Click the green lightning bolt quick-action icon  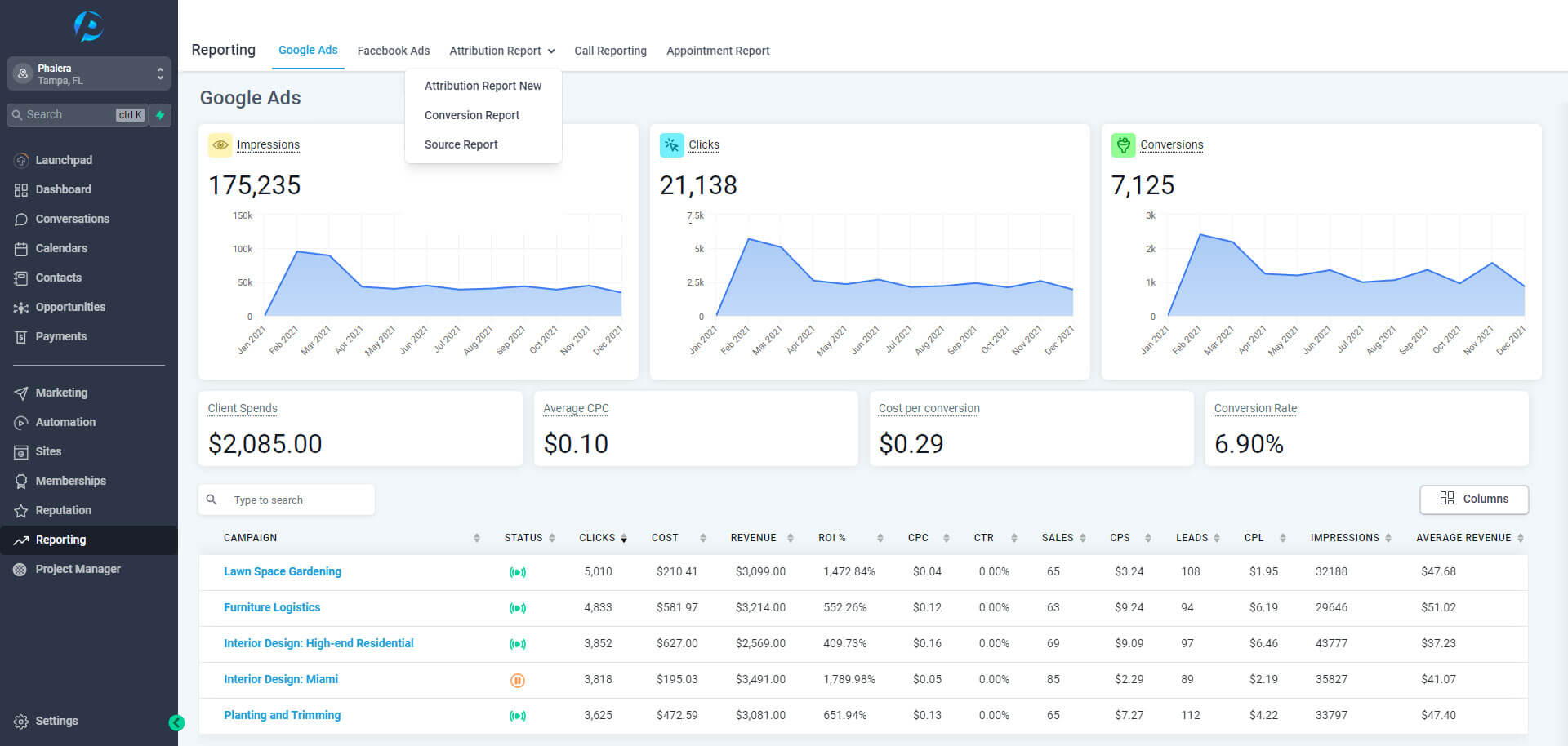pyautogui.click(x=161, y=115)
